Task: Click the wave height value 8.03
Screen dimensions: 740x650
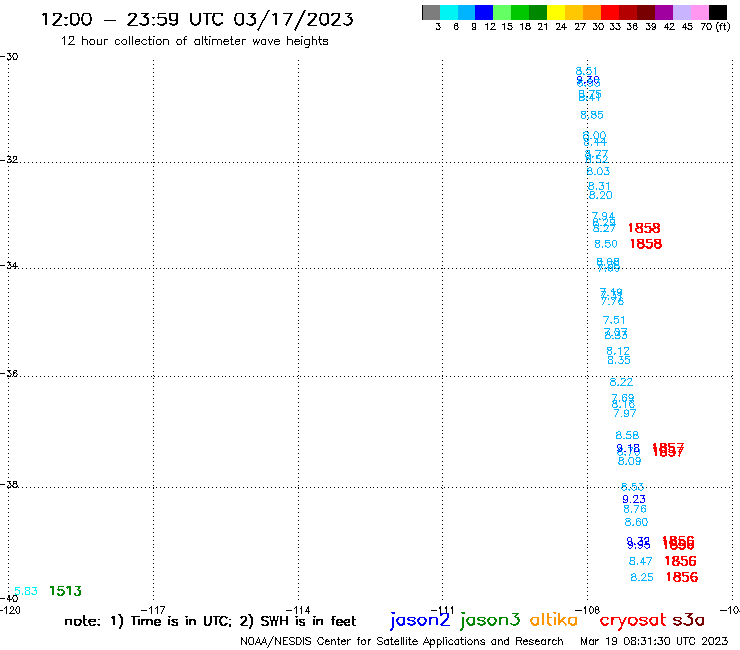Action: tap(598, 171)
